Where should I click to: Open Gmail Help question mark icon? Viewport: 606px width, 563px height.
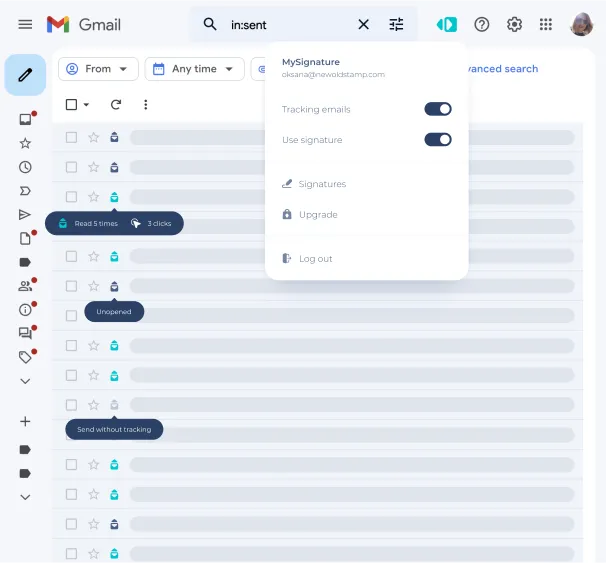(x=482, y=25)
